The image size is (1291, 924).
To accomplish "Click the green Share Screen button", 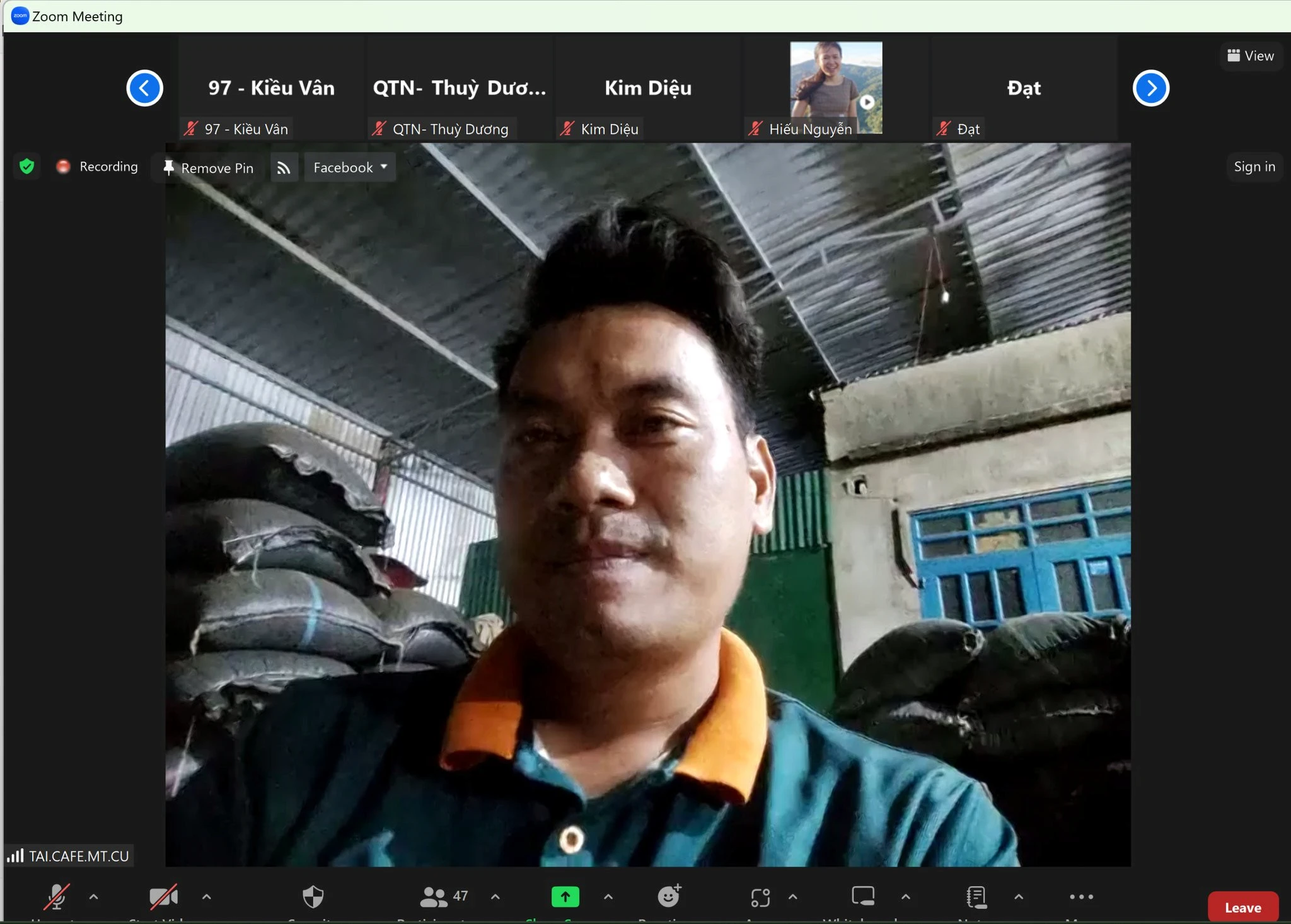I will (565, 896).
